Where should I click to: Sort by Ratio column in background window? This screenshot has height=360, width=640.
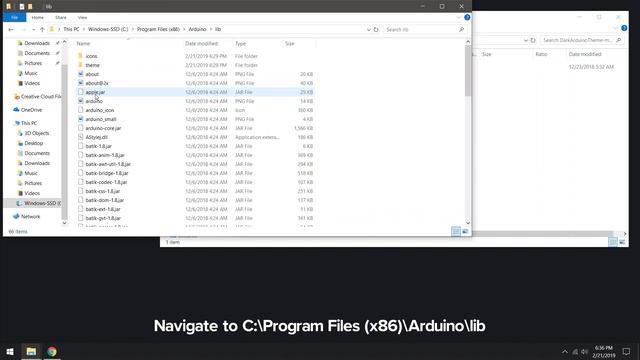pyautogui.click(x=541, y=54)
